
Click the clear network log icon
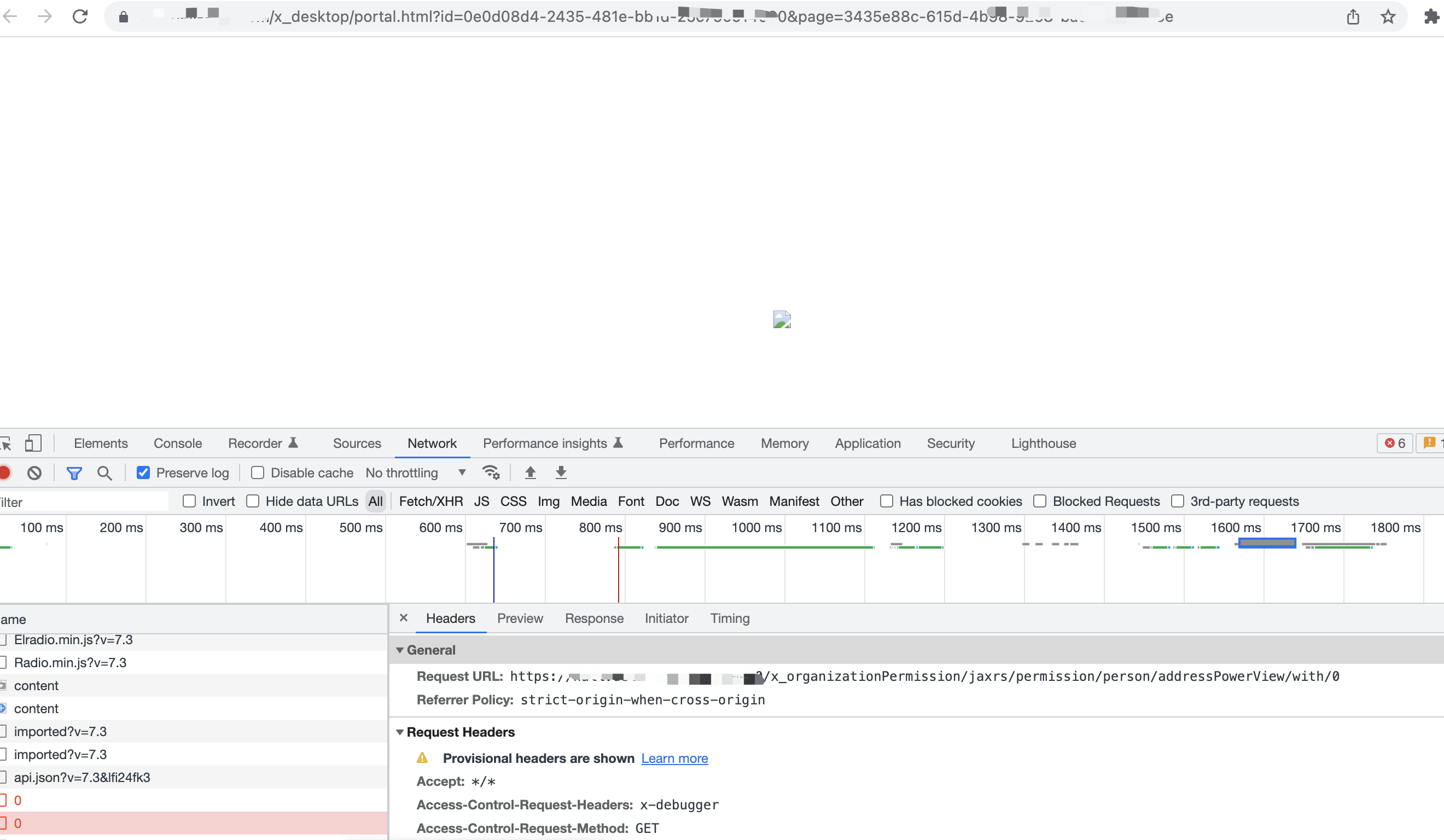pyautogui.click(x=34, y=472)
